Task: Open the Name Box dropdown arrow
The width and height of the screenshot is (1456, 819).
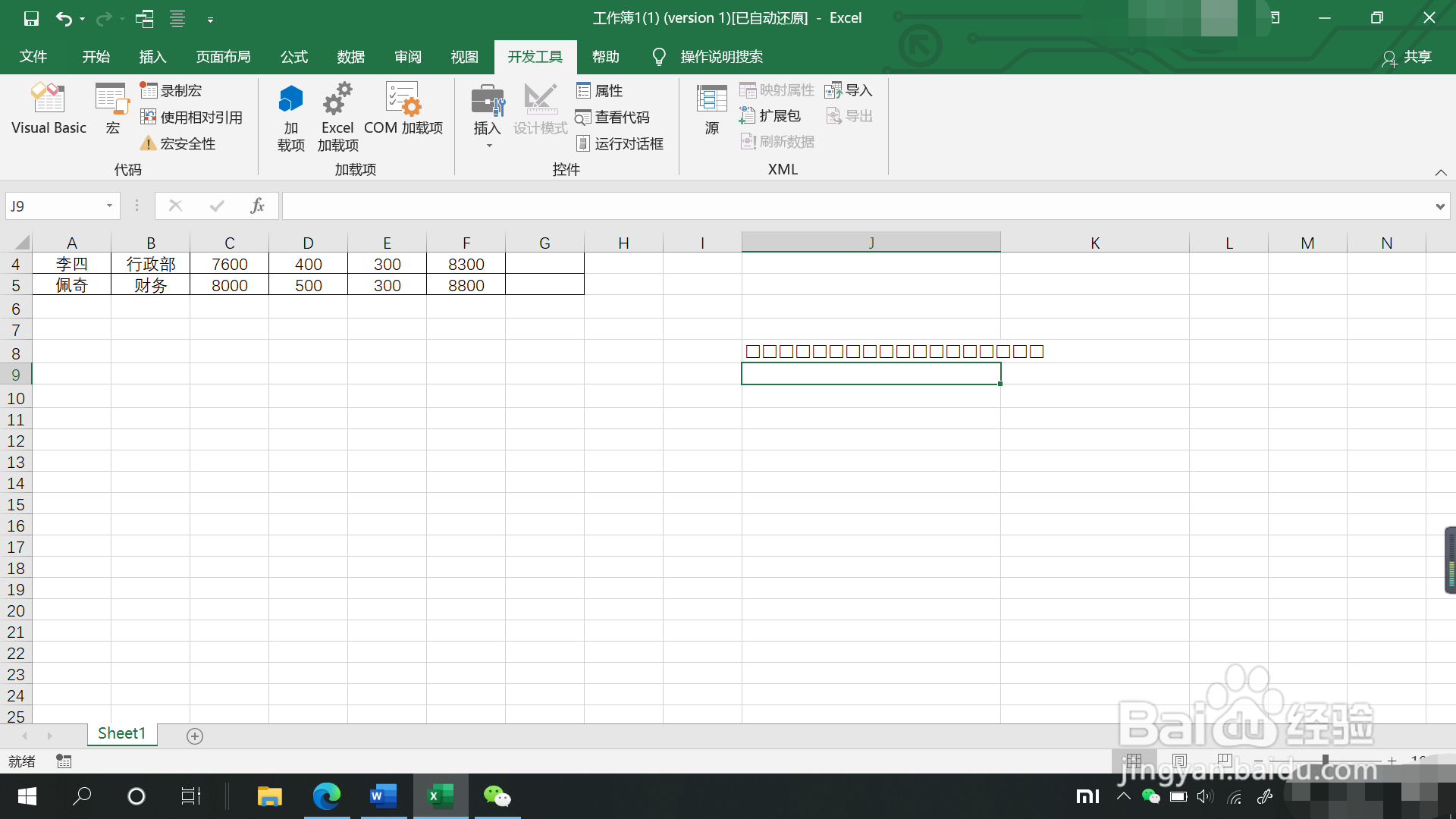Action: click(x=109, y=206)
